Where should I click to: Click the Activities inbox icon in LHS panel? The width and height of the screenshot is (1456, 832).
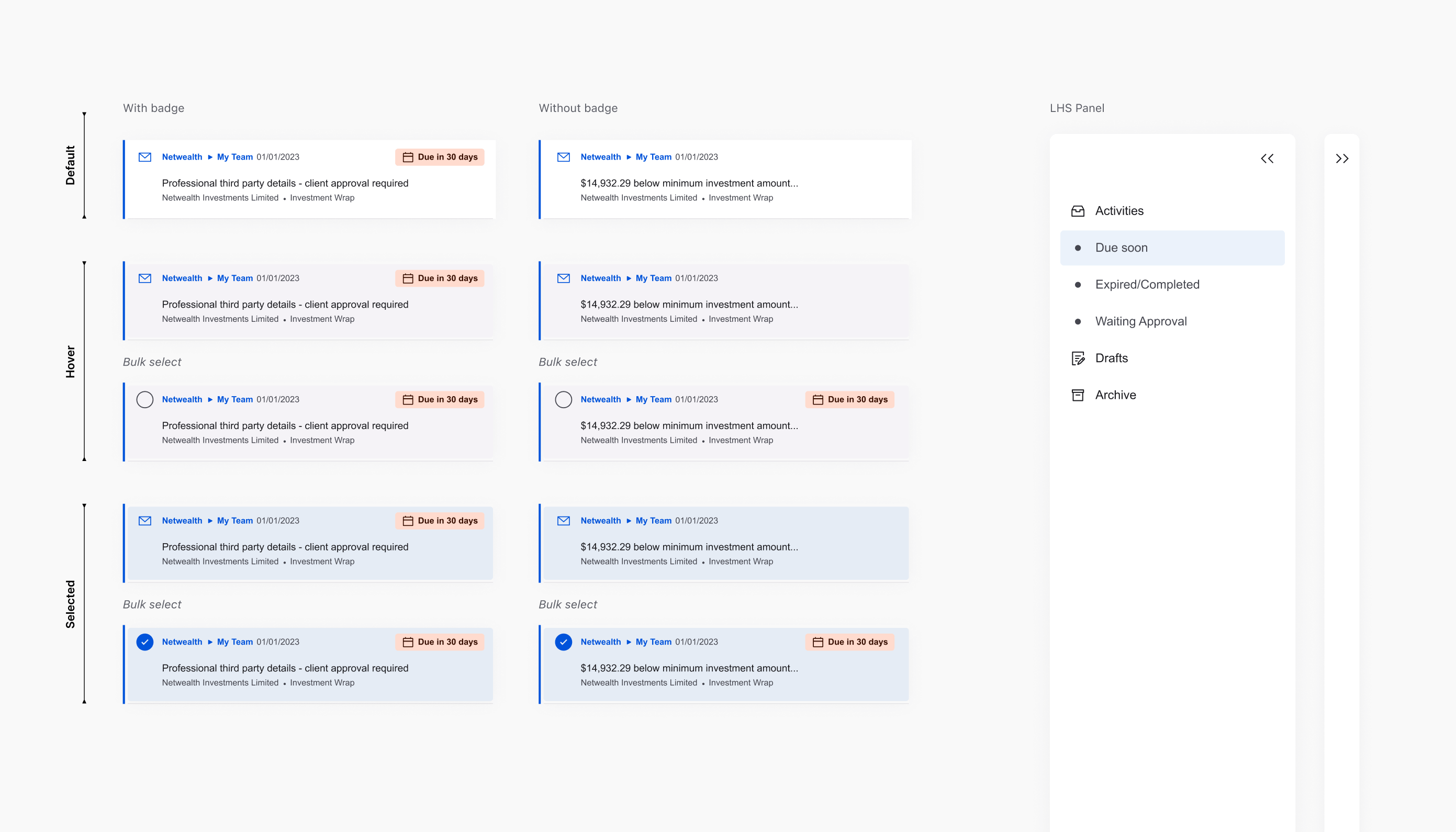coord(1078,211)
